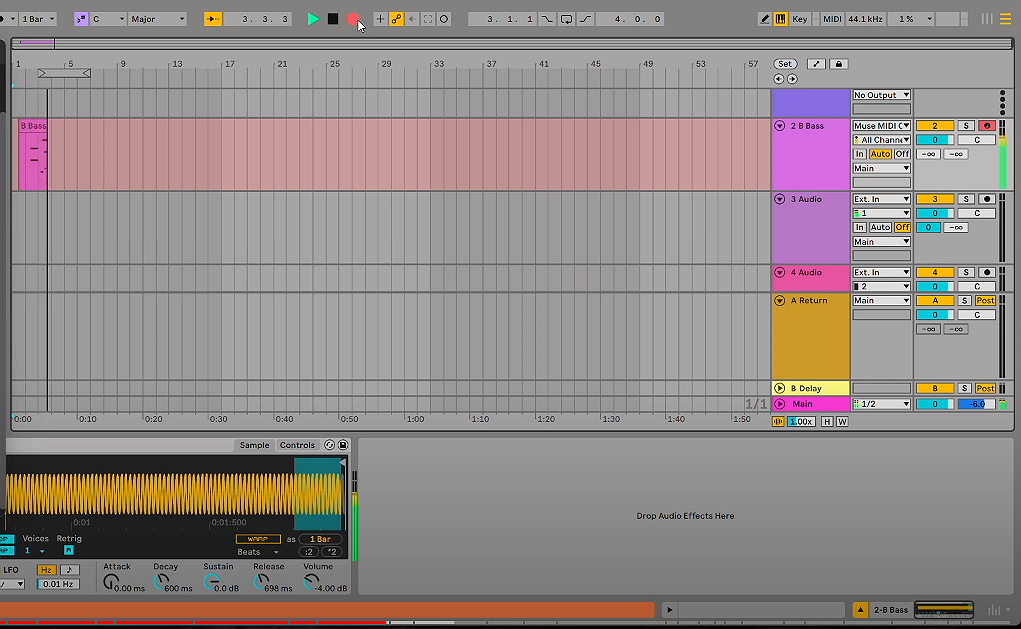Click the Play button in the transport
This screenshot has width=1021, height=629.
[313, 18]
